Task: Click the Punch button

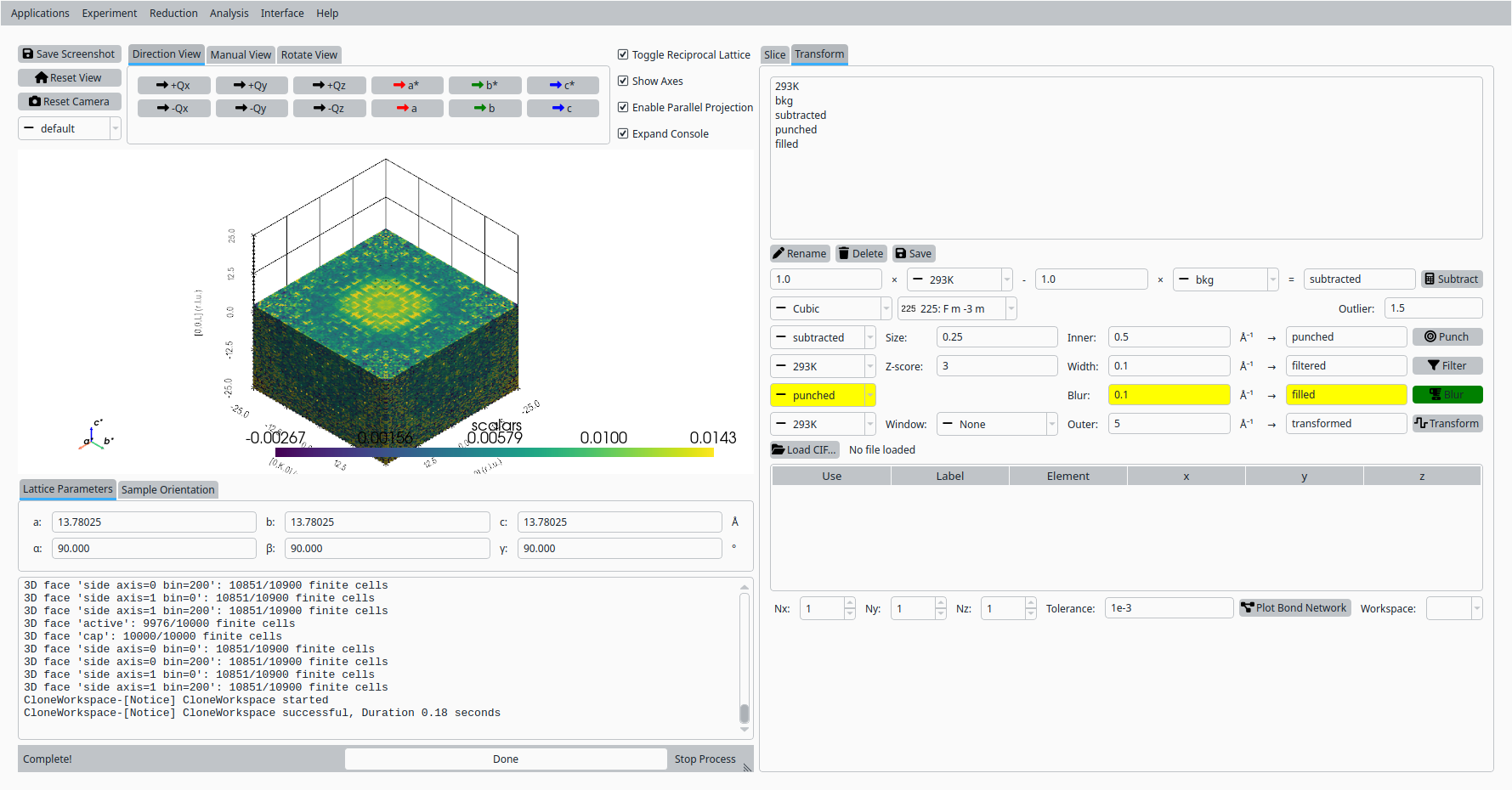Action: coord(1447,336)
